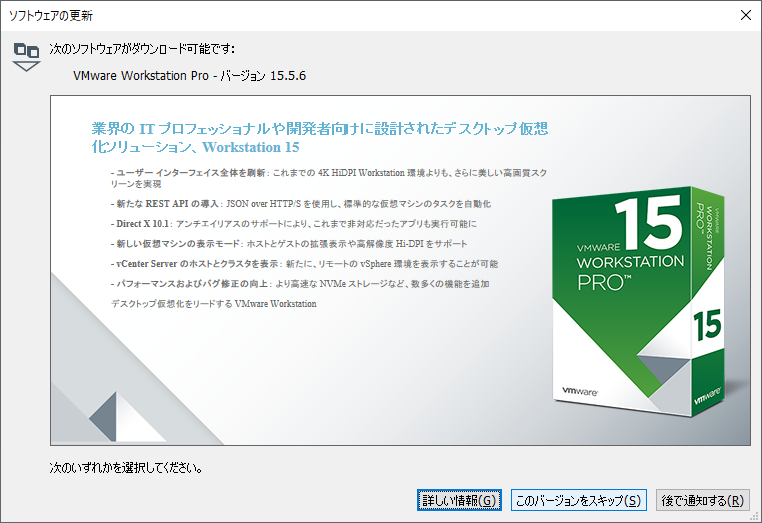Click '次のソフトウェアがダウンロード可能です:' text

[x=142, y=49]
